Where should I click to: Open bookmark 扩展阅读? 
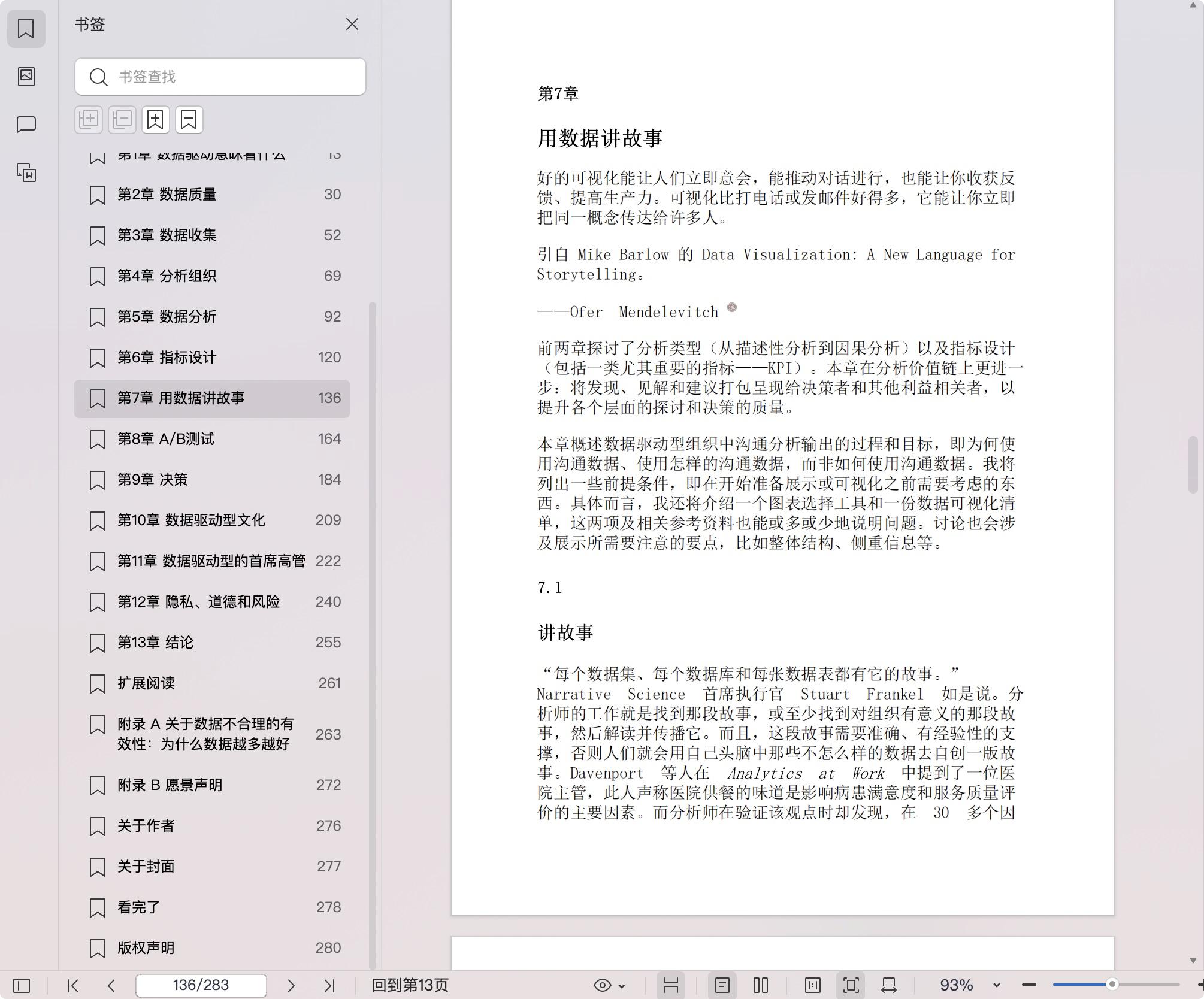pos(212,683)
